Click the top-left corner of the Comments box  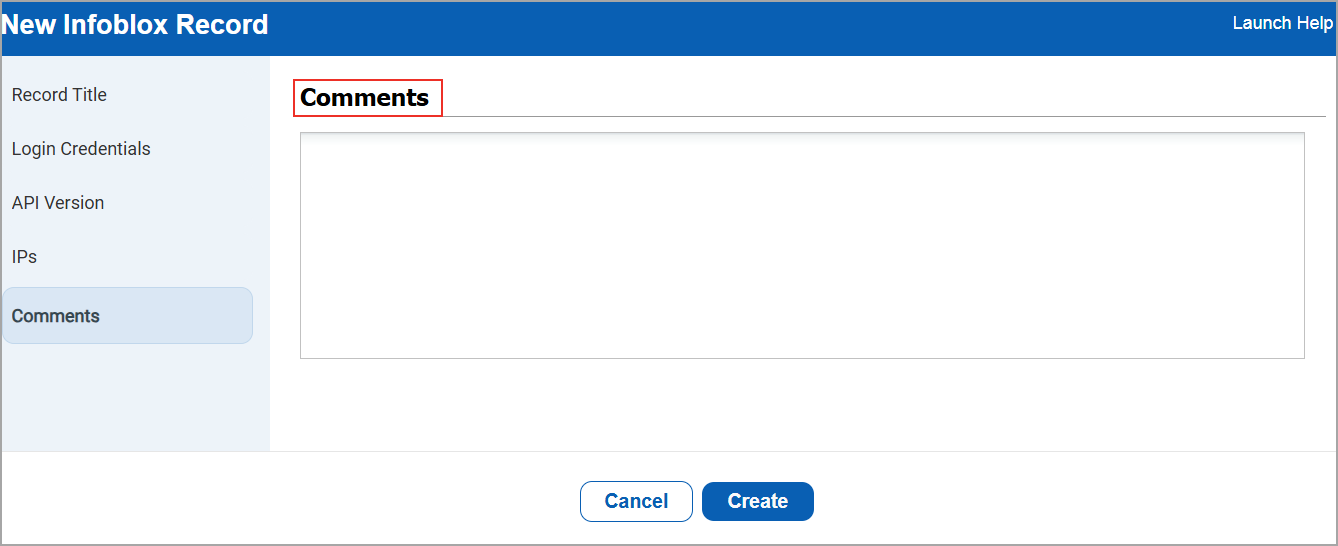pos(304,136)
